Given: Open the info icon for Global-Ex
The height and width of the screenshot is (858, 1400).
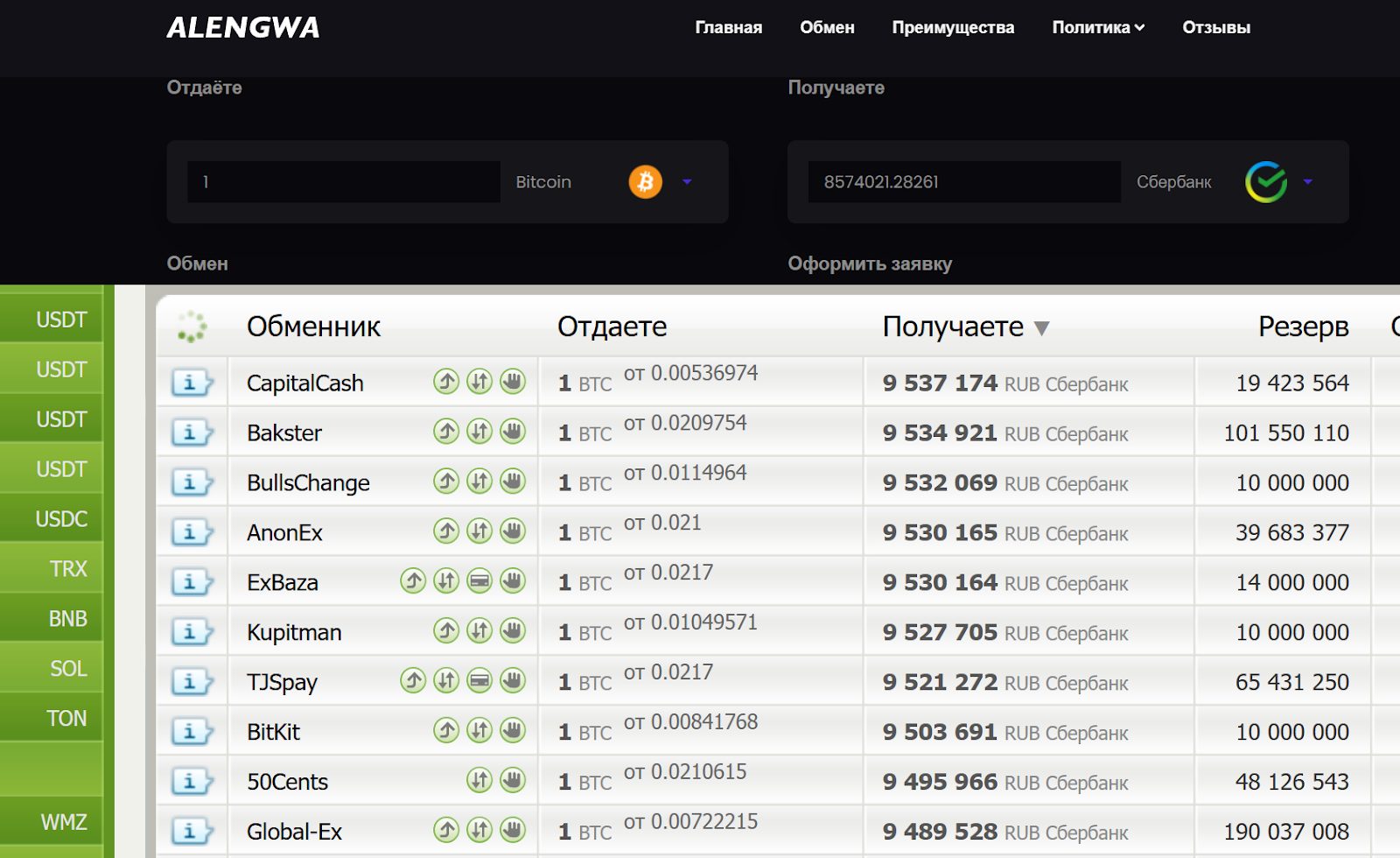Looking at the screenshot, I should 192,832.
